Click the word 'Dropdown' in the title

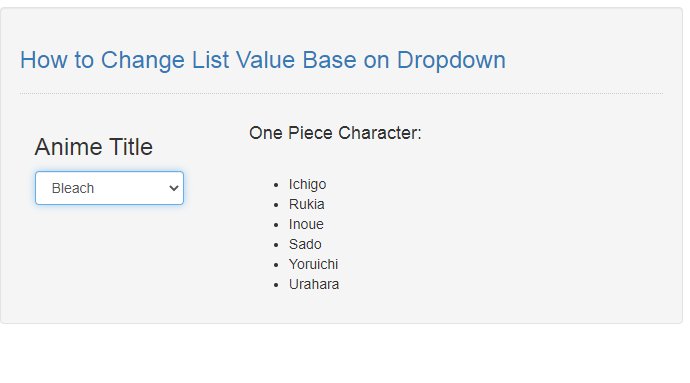click(451, 60)
